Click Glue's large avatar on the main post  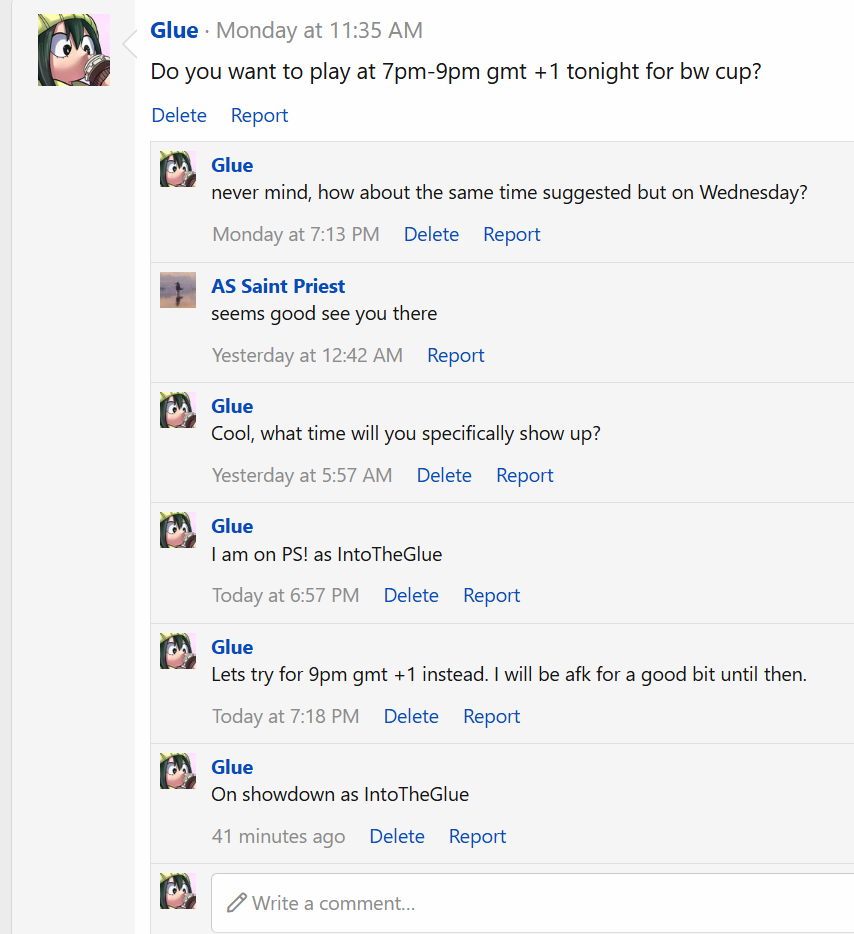74,50
